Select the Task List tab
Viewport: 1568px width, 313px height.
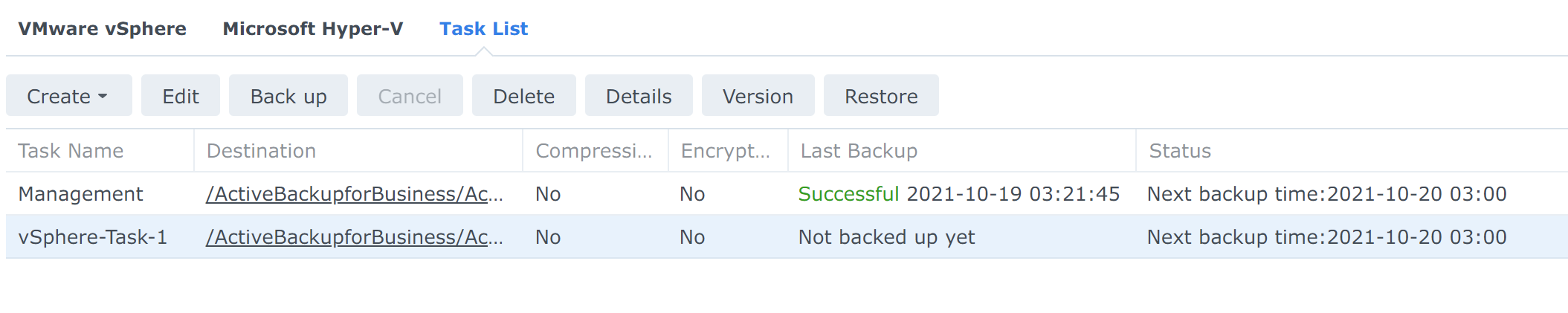pyautogui.click(x=483, y=29)
